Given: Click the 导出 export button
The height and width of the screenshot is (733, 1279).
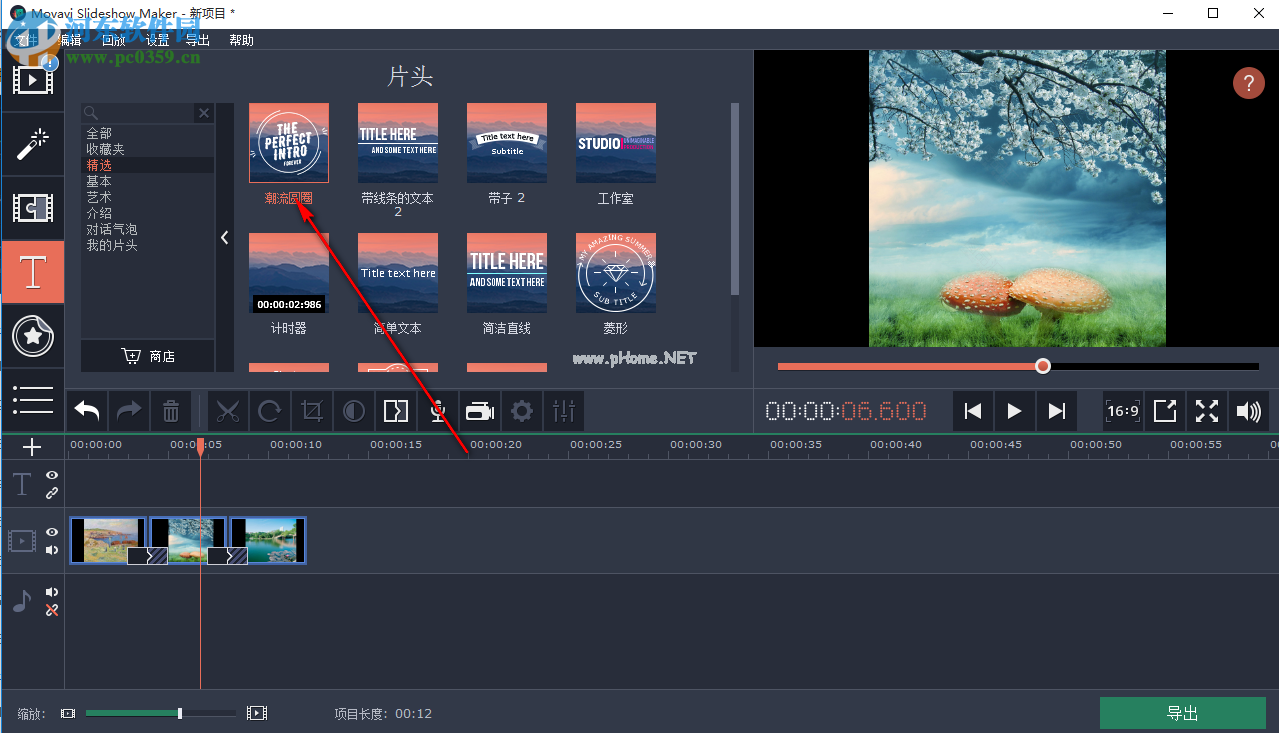Looking at the screenshot, I should 1182,713.
